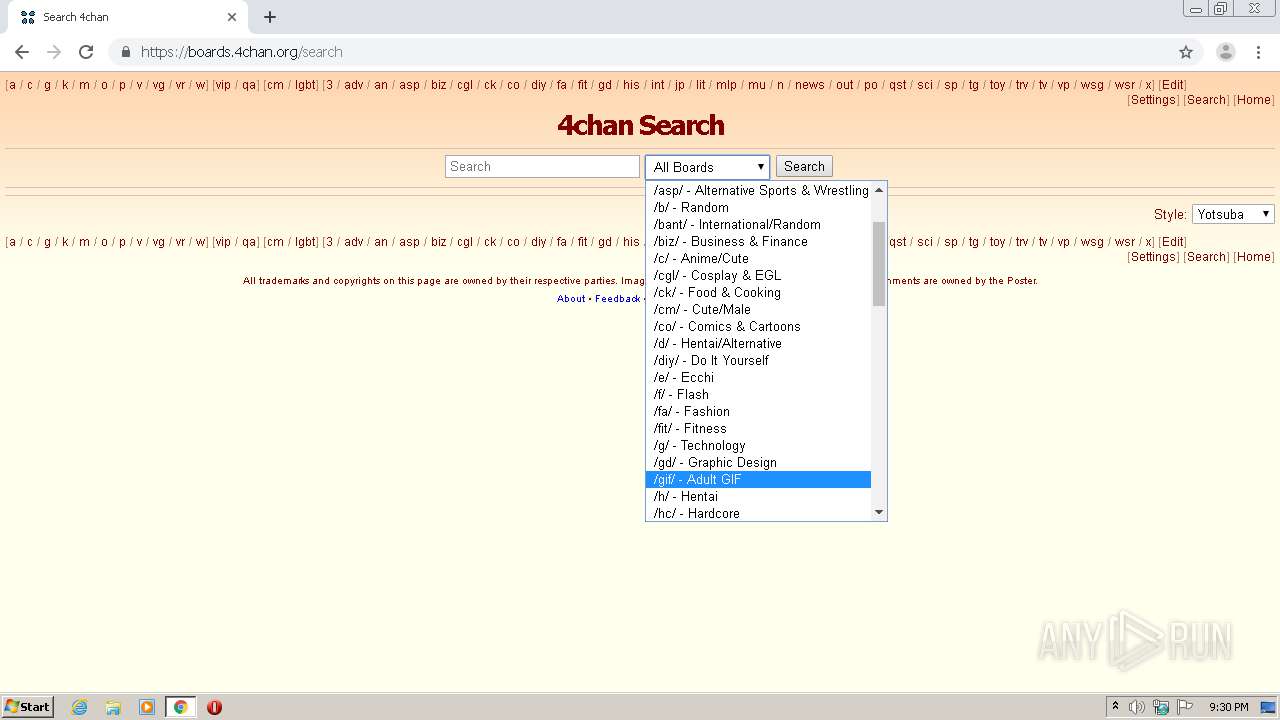Open the Feedback footer link

617,298
